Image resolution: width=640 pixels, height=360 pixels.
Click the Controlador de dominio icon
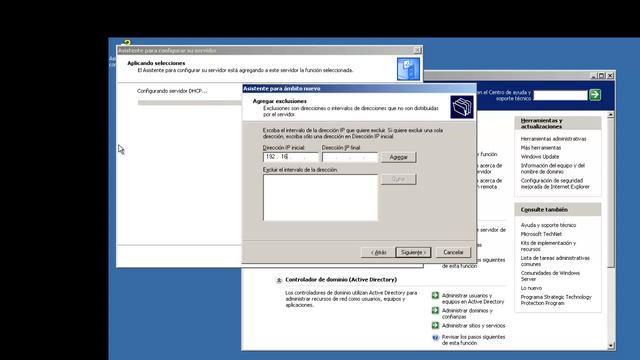[279, 280]
